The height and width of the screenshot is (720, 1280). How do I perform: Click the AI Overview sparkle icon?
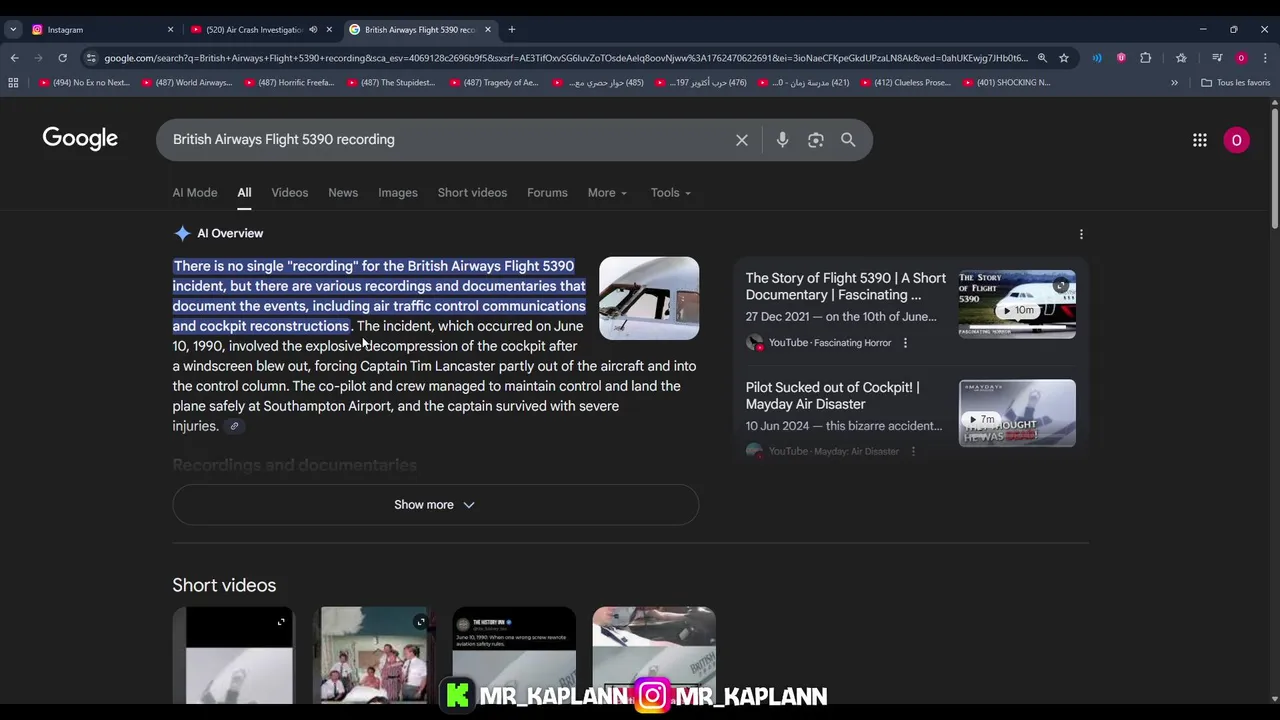[x=182, y=233]
